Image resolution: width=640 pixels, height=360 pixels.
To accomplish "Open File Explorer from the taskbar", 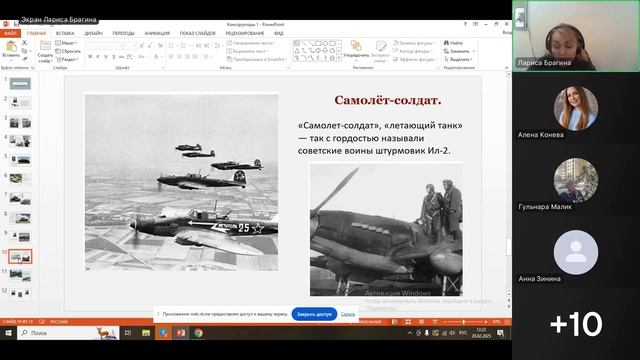I will click(146, 333).
